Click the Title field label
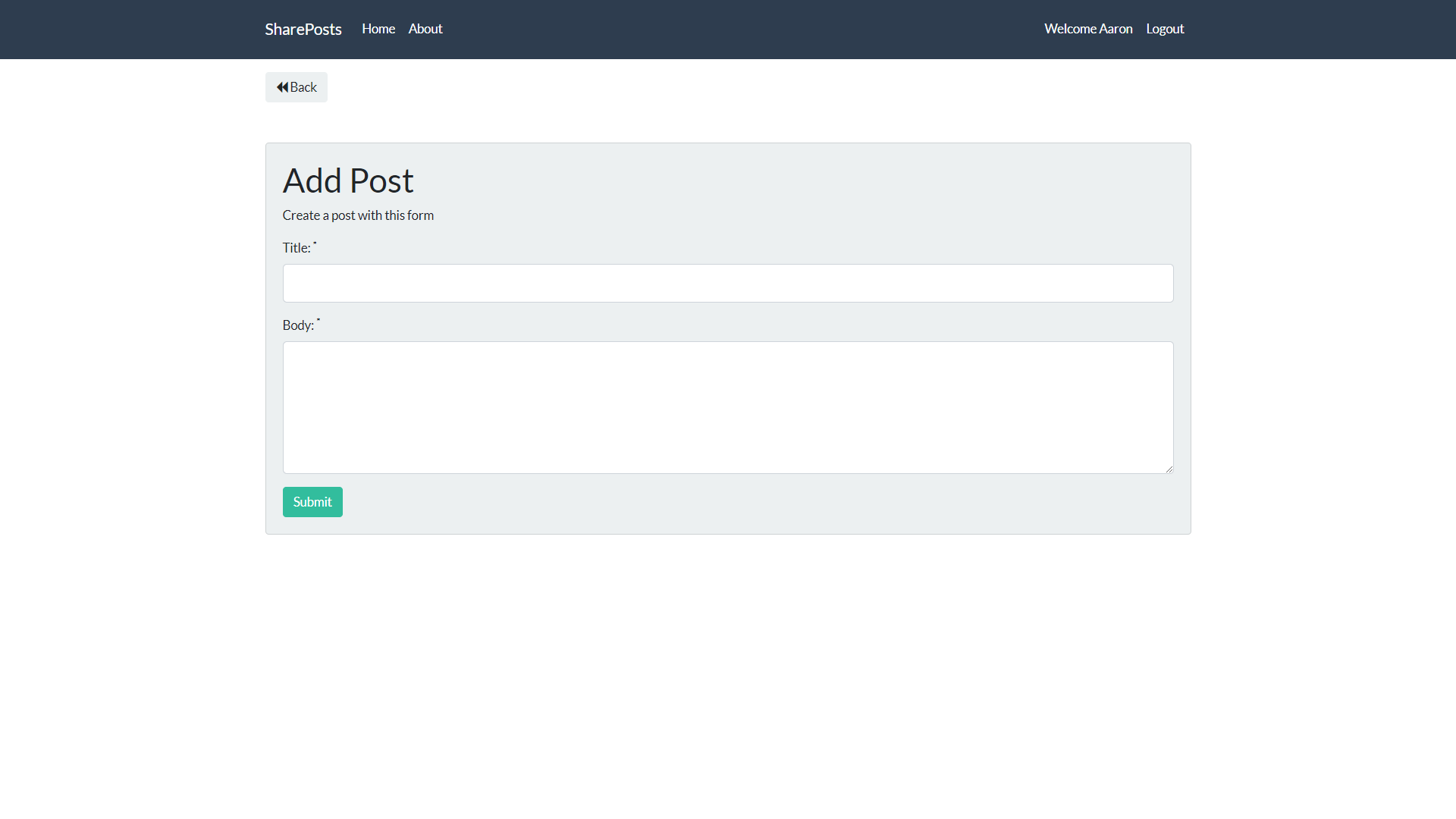 (x=296, y=248)
